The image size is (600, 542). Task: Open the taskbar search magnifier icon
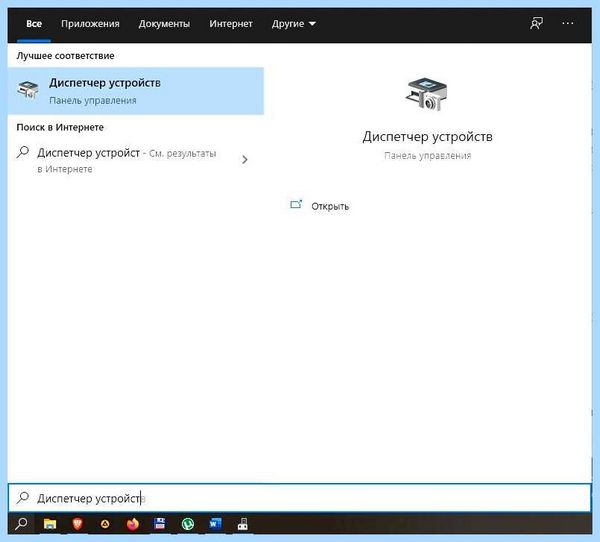point(21,523)
